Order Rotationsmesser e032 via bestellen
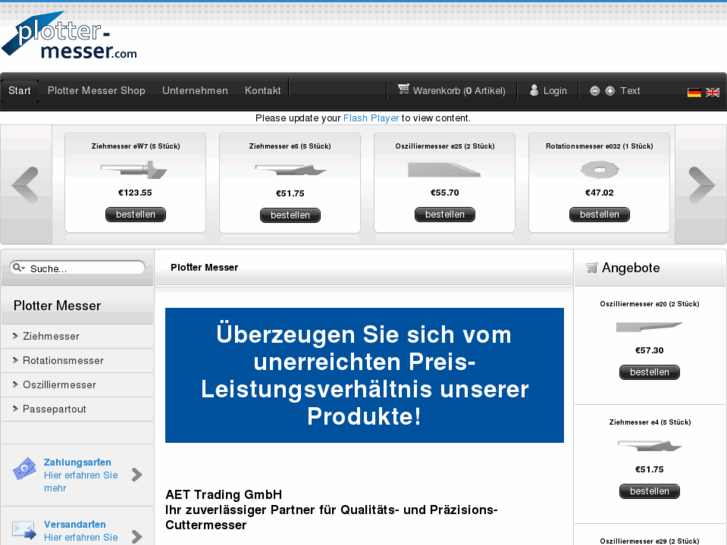This screenshot has height=545, width=727. point(599,214)
